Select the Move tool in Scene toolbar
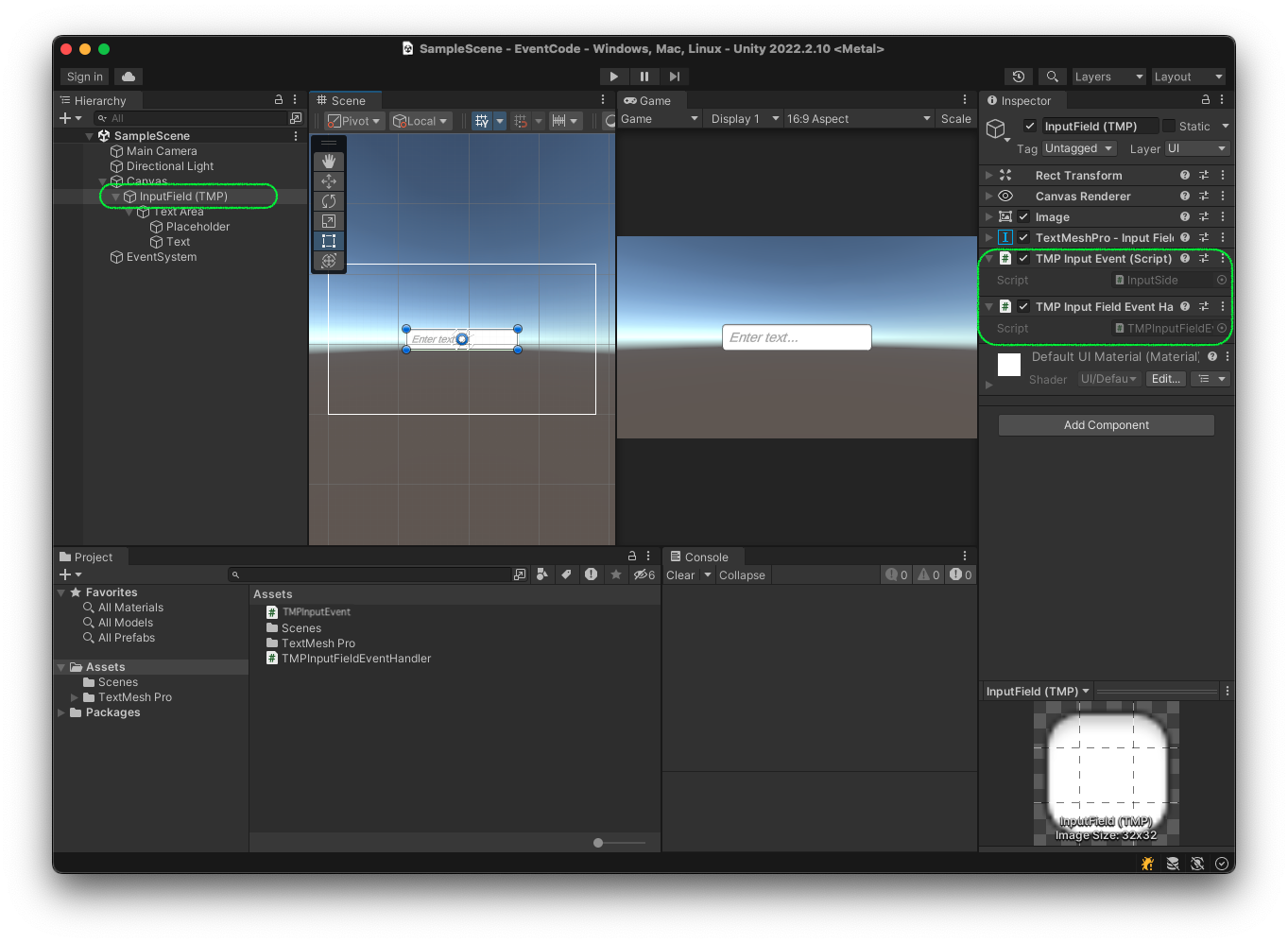1288x943 pixels. point(329,181)
